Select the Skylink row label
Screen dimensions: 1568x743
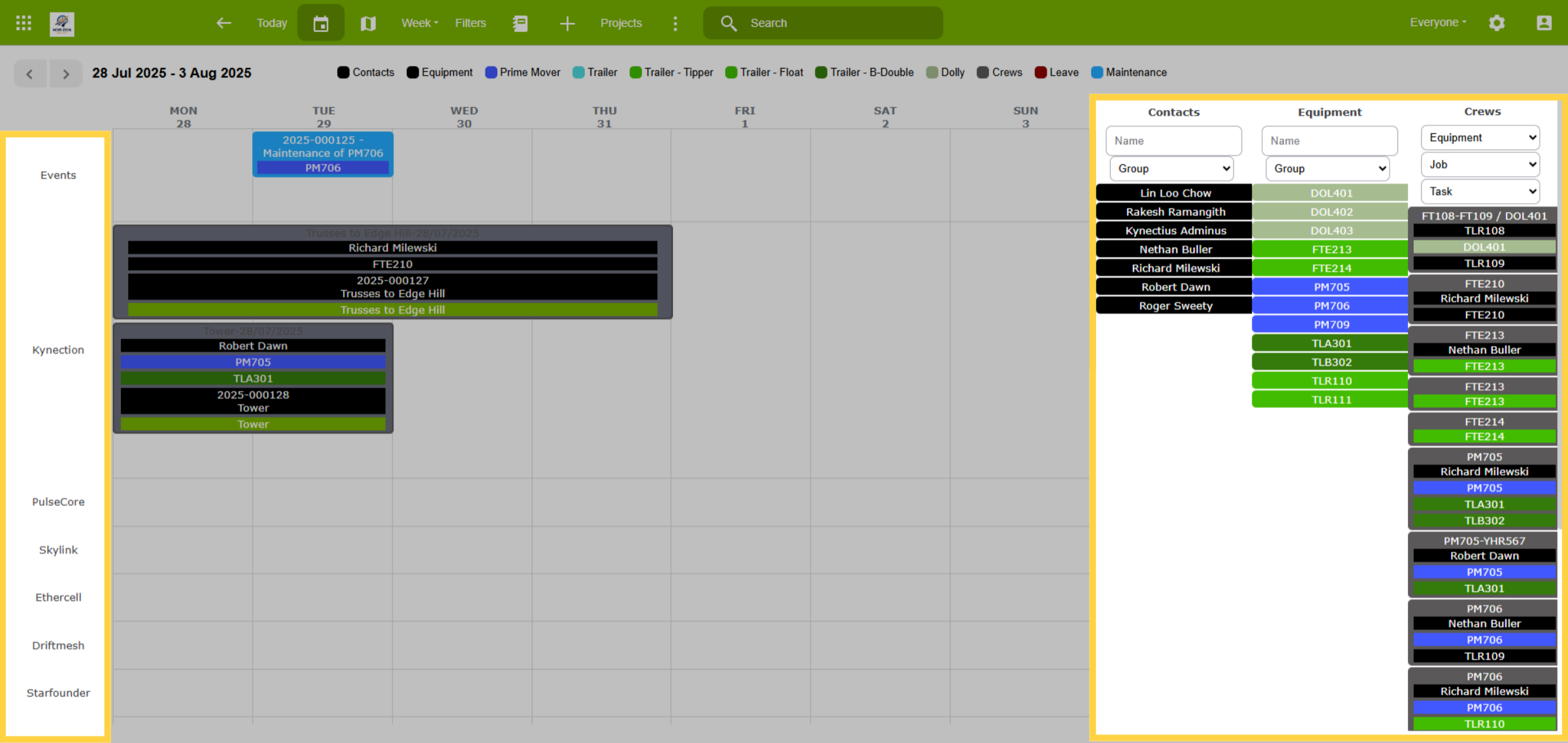click(58, 550)
